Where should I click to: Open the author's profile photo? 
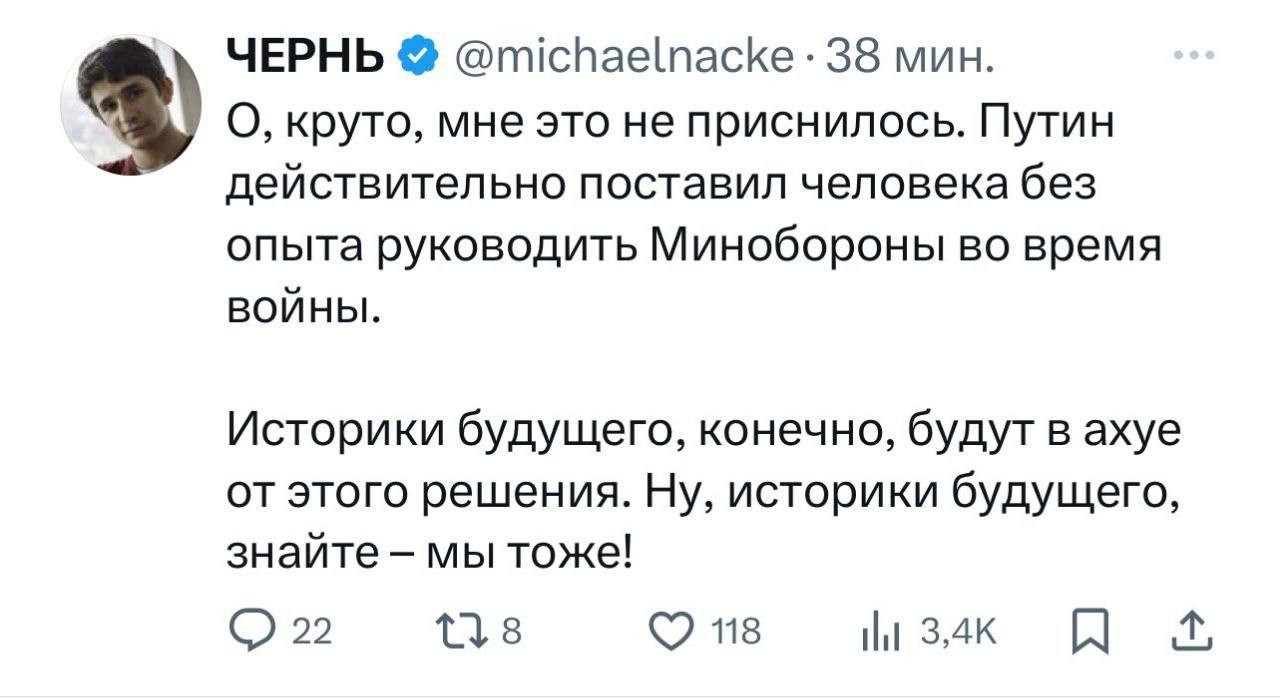(x=131, y=105)
